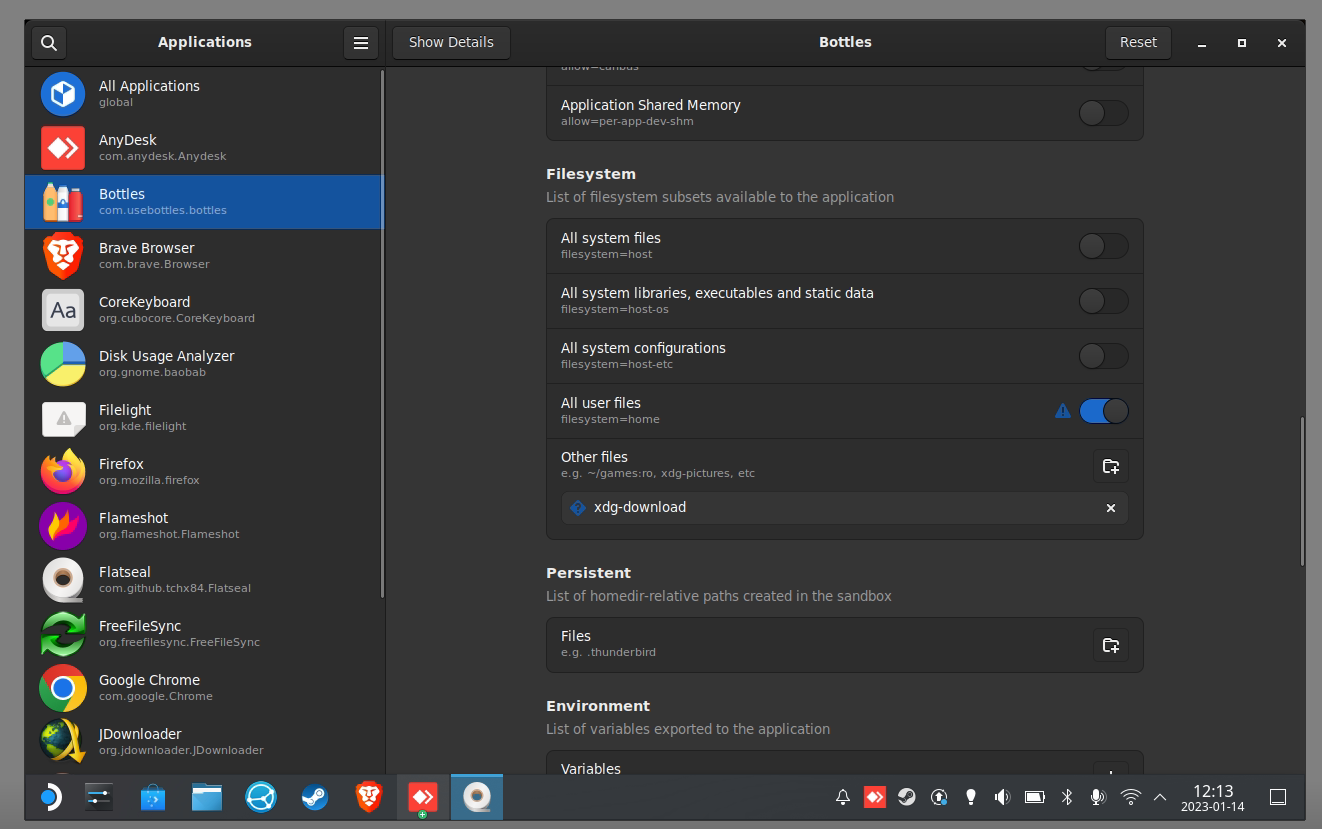Click the application list scrollbar

[x=382, y=334]
